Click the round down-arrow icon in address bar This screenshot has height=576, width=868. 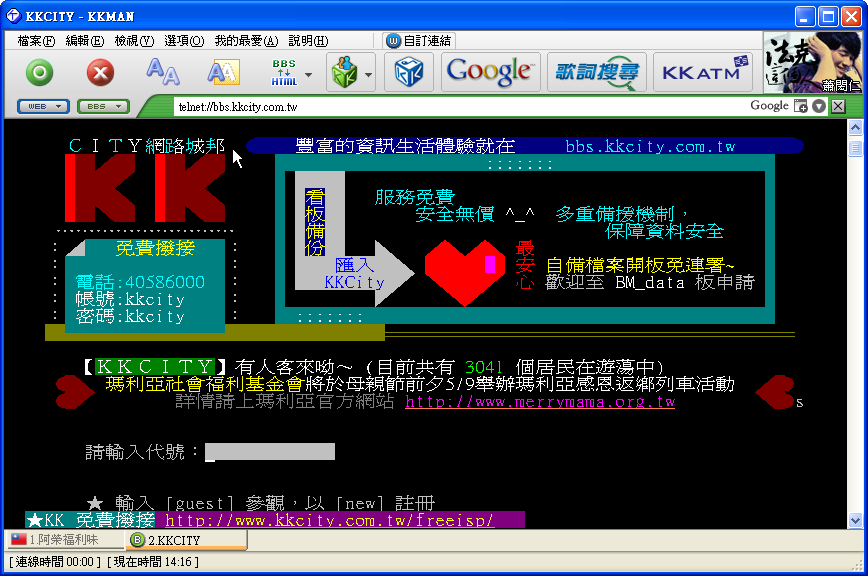819,106
